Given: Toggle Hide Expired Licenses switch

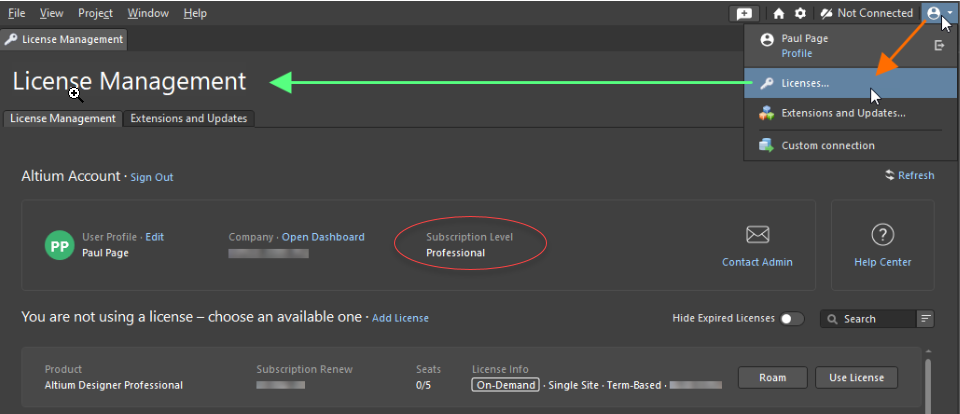Looking at the screenshot, I should [x=792, y=319].
